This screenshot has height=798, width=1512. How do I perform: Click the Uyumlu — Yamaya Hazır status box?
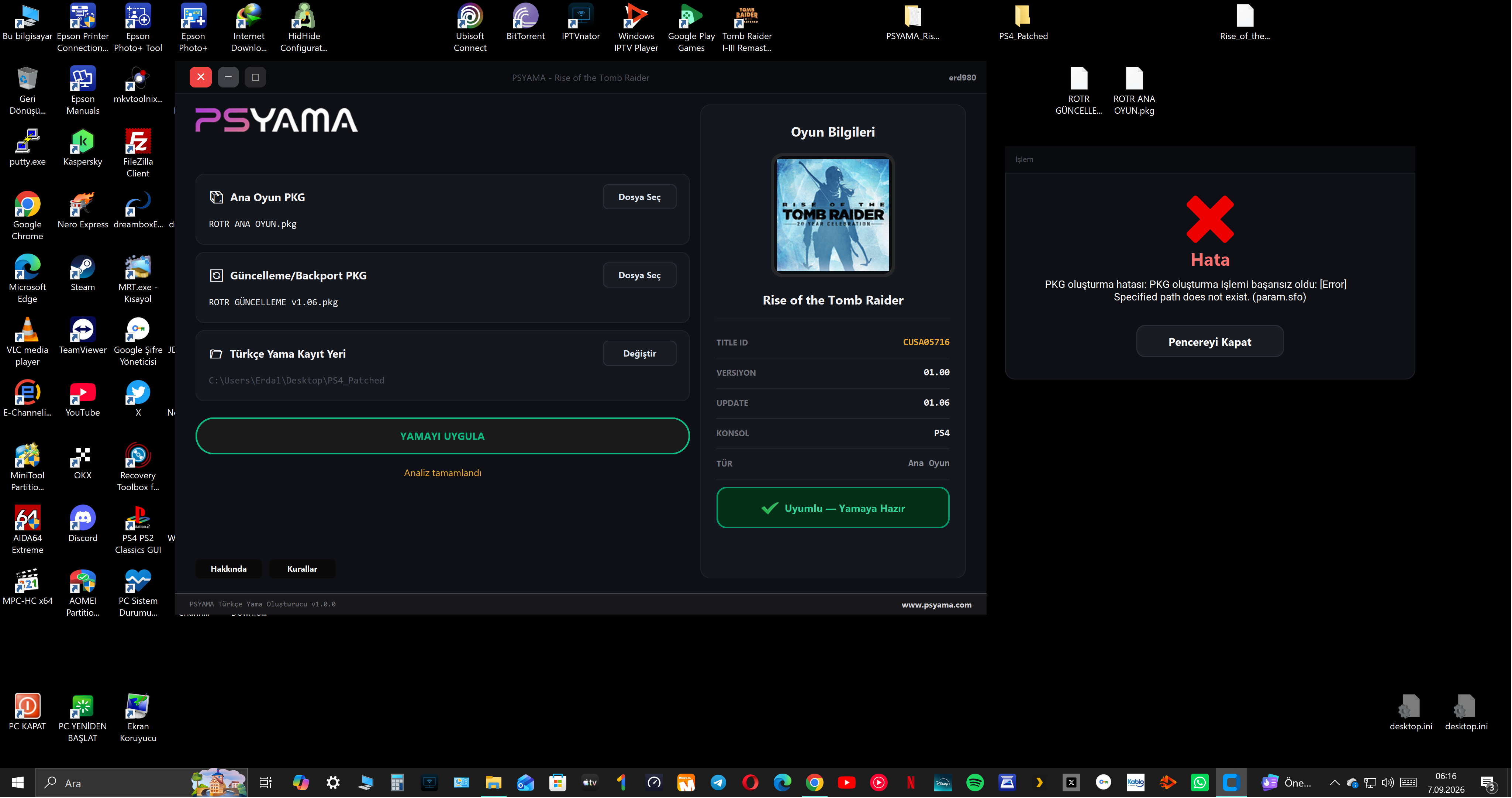(x=832, y=508)
